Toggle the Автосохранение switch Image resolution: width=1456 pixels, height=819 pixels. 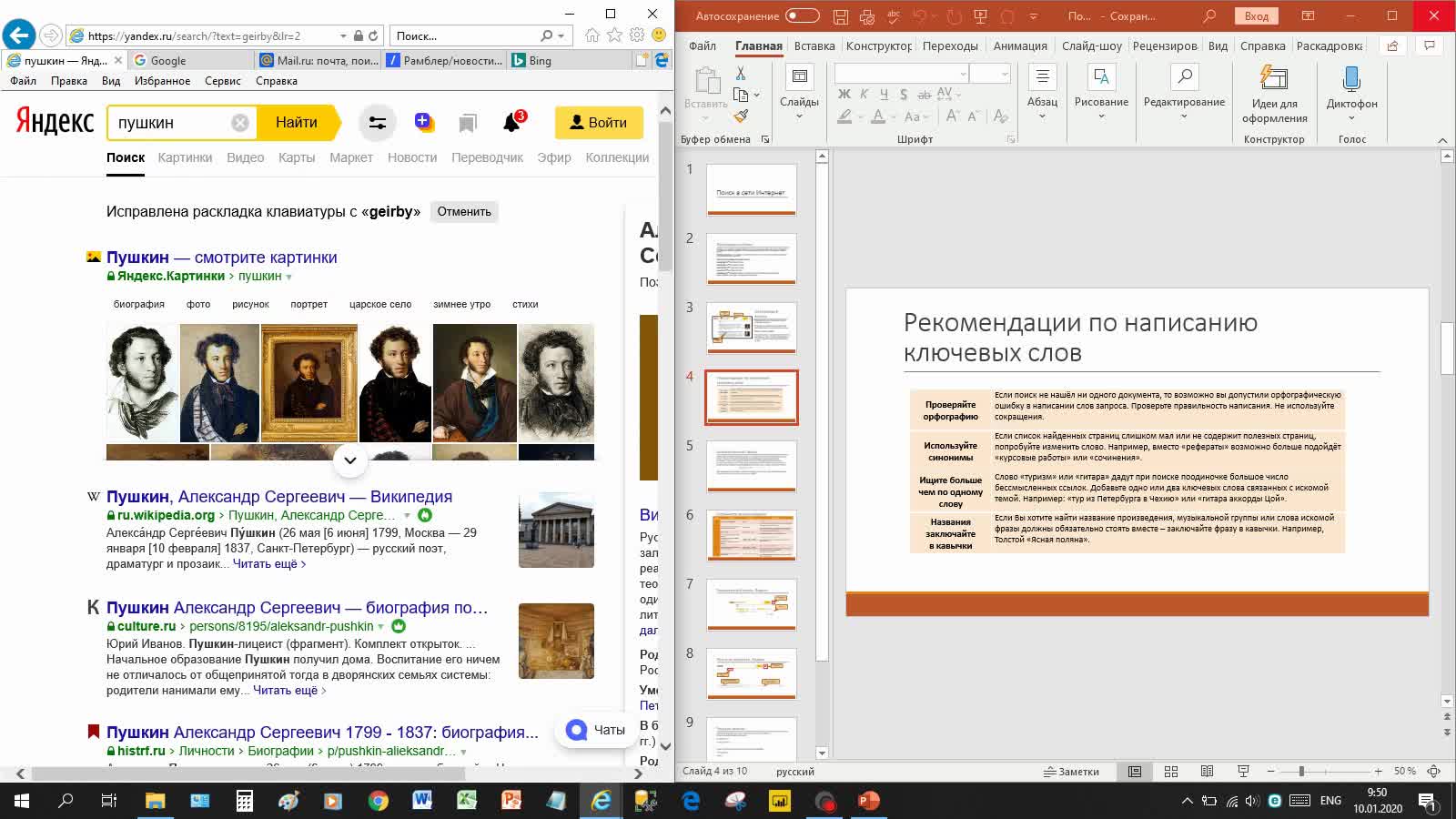point(803,15)
